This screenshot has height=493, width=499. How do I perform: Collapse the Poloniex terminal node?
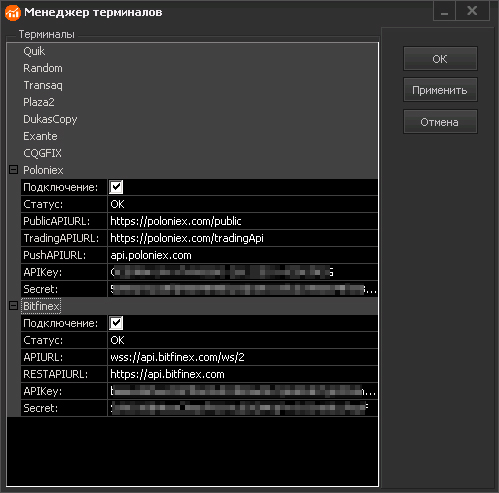tap(13, 170)
